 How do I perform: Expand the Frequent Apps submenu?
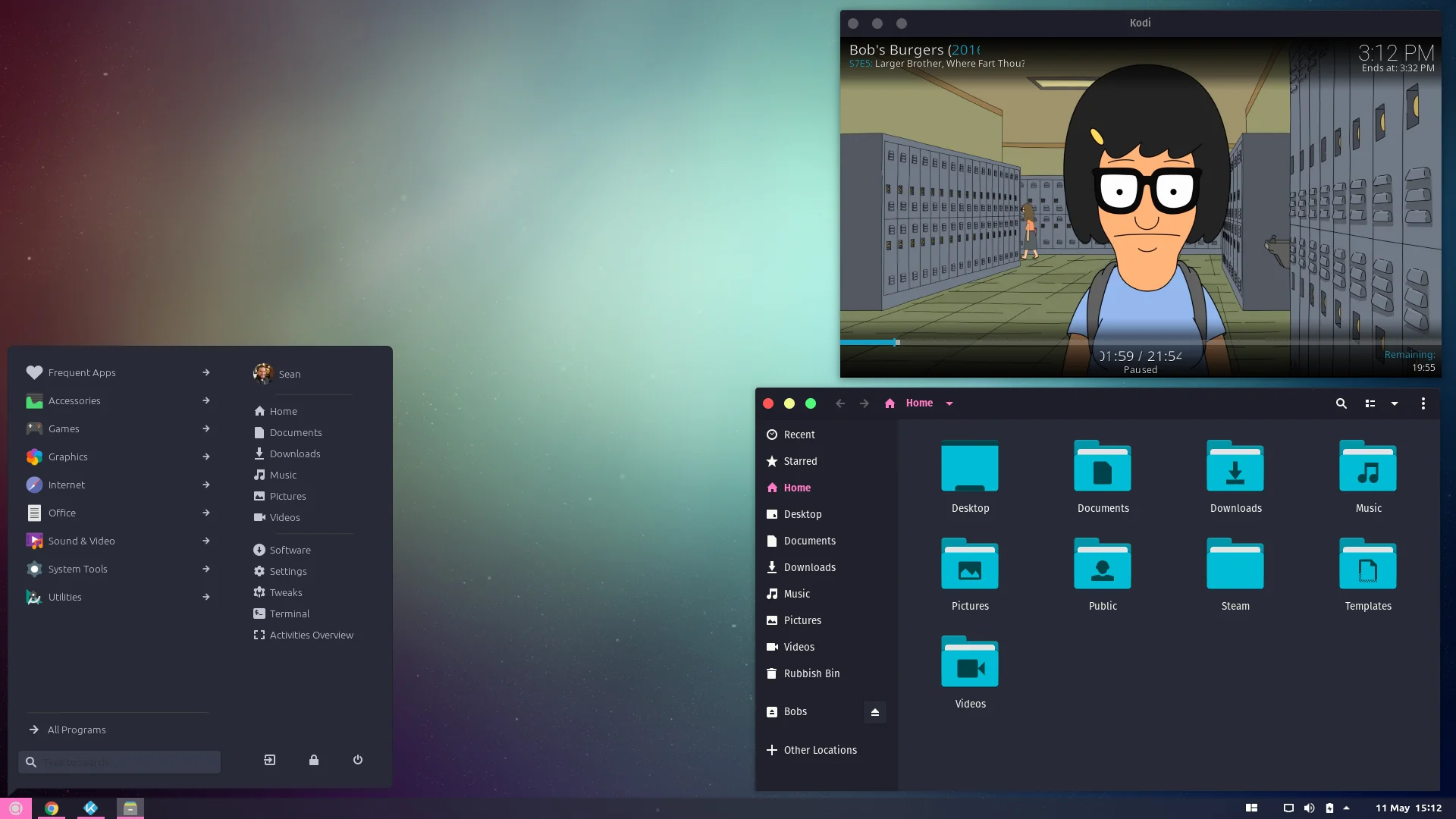click(206, 372)
